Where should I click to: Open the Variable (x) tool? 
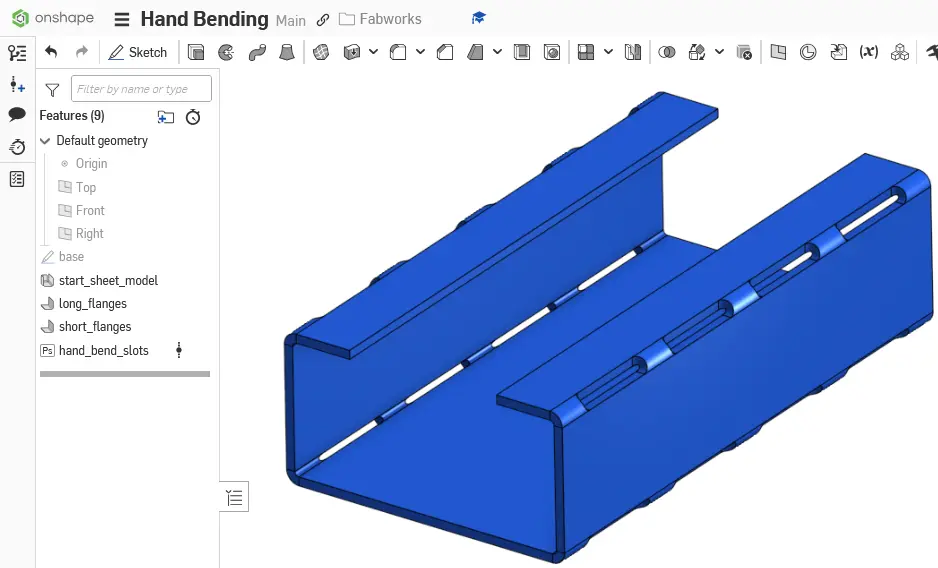click(869, 52)
